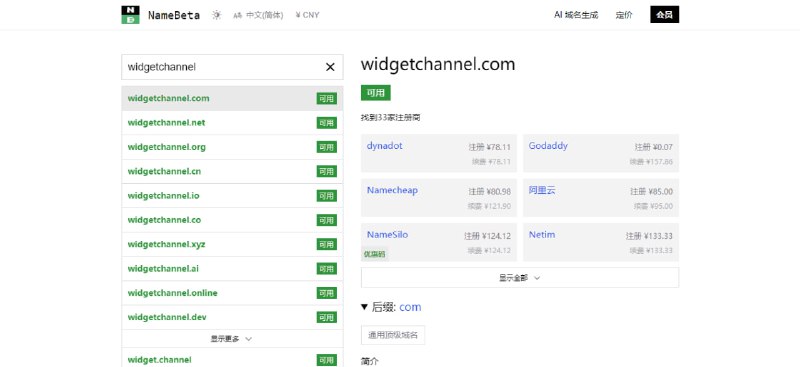This screenshot has height=367, width=800.
Task: Select widgetchannel.cn in the results list
Action: pyautogui.click(x=232, y=172)
